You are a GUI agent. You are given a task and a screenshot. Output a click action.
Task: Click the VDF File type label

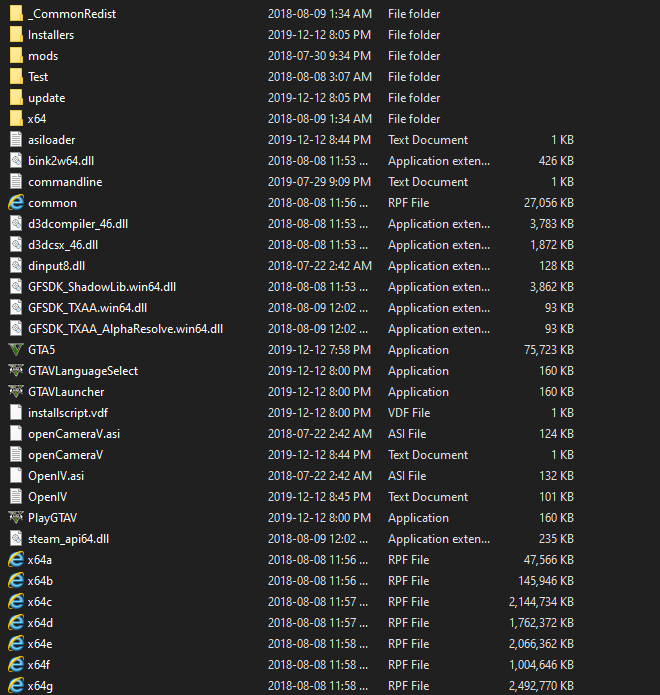click(409, 413)
